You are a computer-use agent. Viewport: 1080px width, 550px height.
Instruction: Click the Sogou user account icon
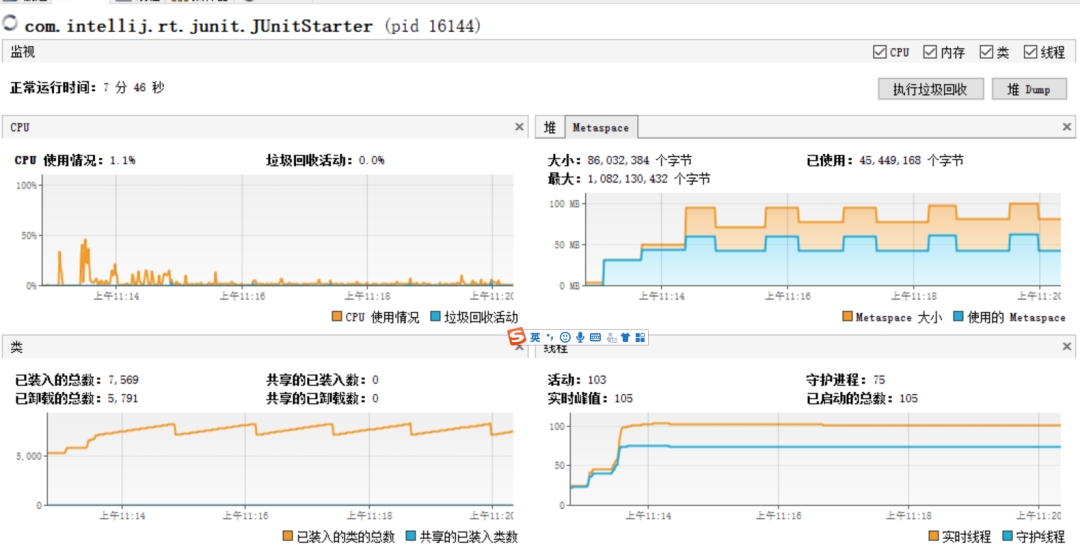click(610, 338)
